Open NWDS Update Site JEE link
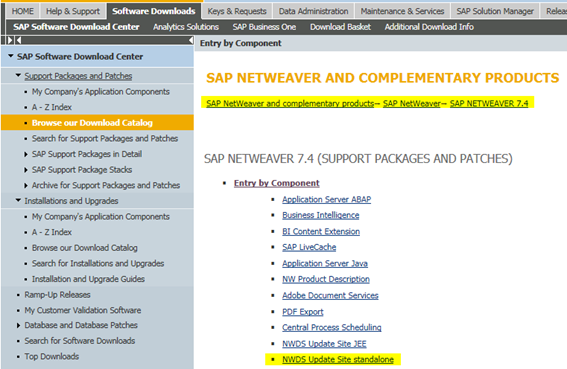The height and width of the screenshot is (369, 567). pos(324,344)
